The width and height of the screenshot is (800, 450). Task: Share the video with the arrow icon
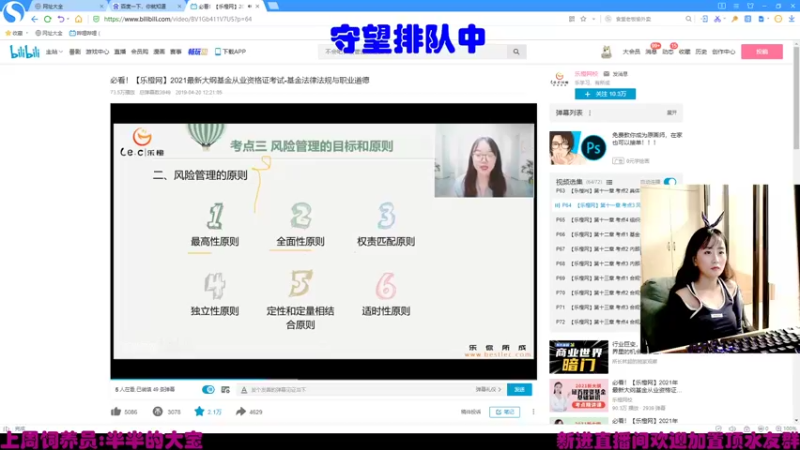coord(240,411)
